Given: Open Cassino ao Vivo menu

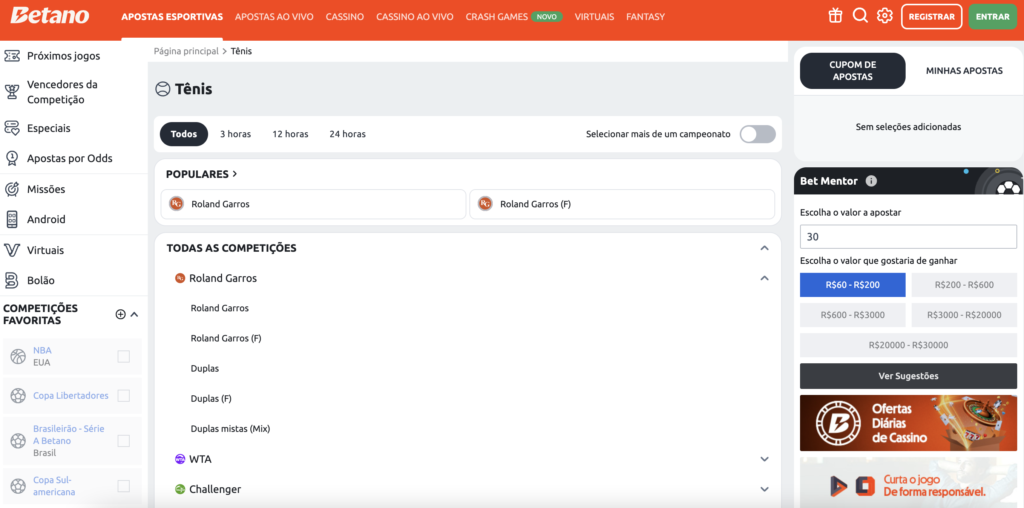Looking at the screenshot, I should [x=415, y=17].
